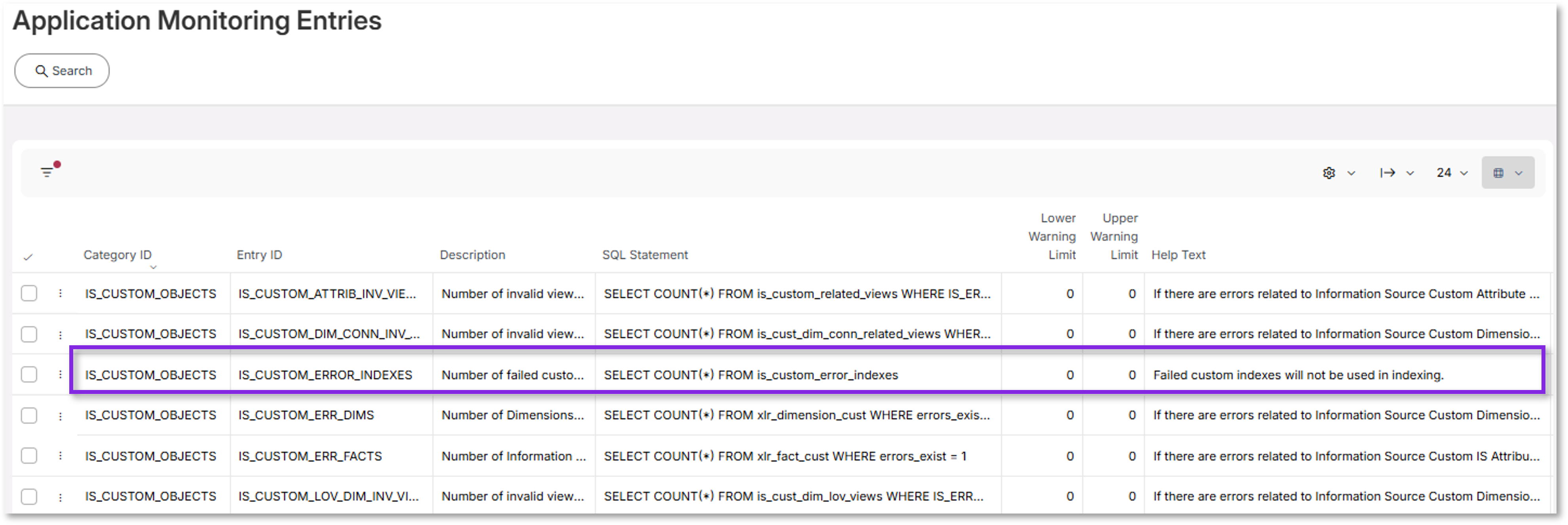Open row menu for IS_CUSTOM_DIM_CONN_INV entry
This screenshot has height=525, width=1568.
(x=60, y=335)
